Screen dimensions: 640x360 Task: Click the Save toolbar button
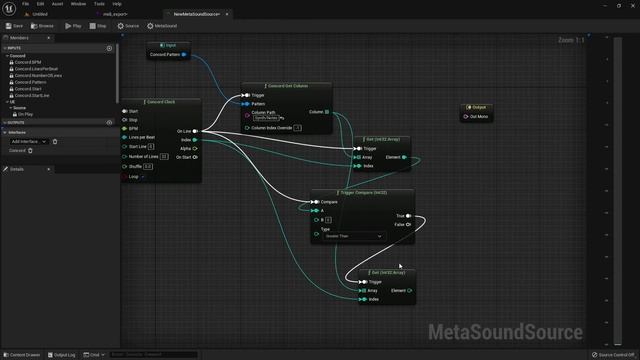click(x=14, y=26)
